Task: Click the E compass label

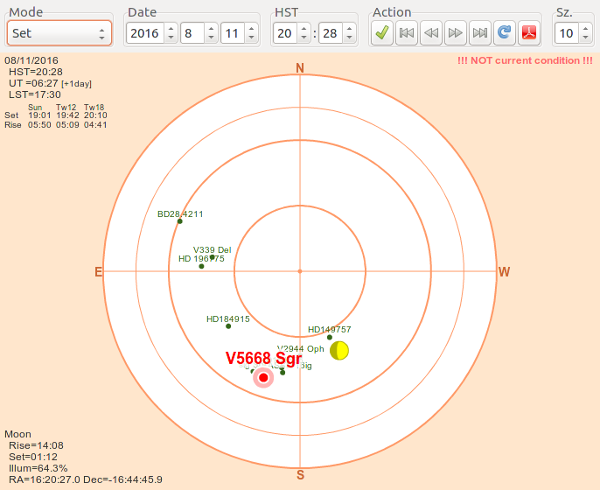Action: point(98,272)
